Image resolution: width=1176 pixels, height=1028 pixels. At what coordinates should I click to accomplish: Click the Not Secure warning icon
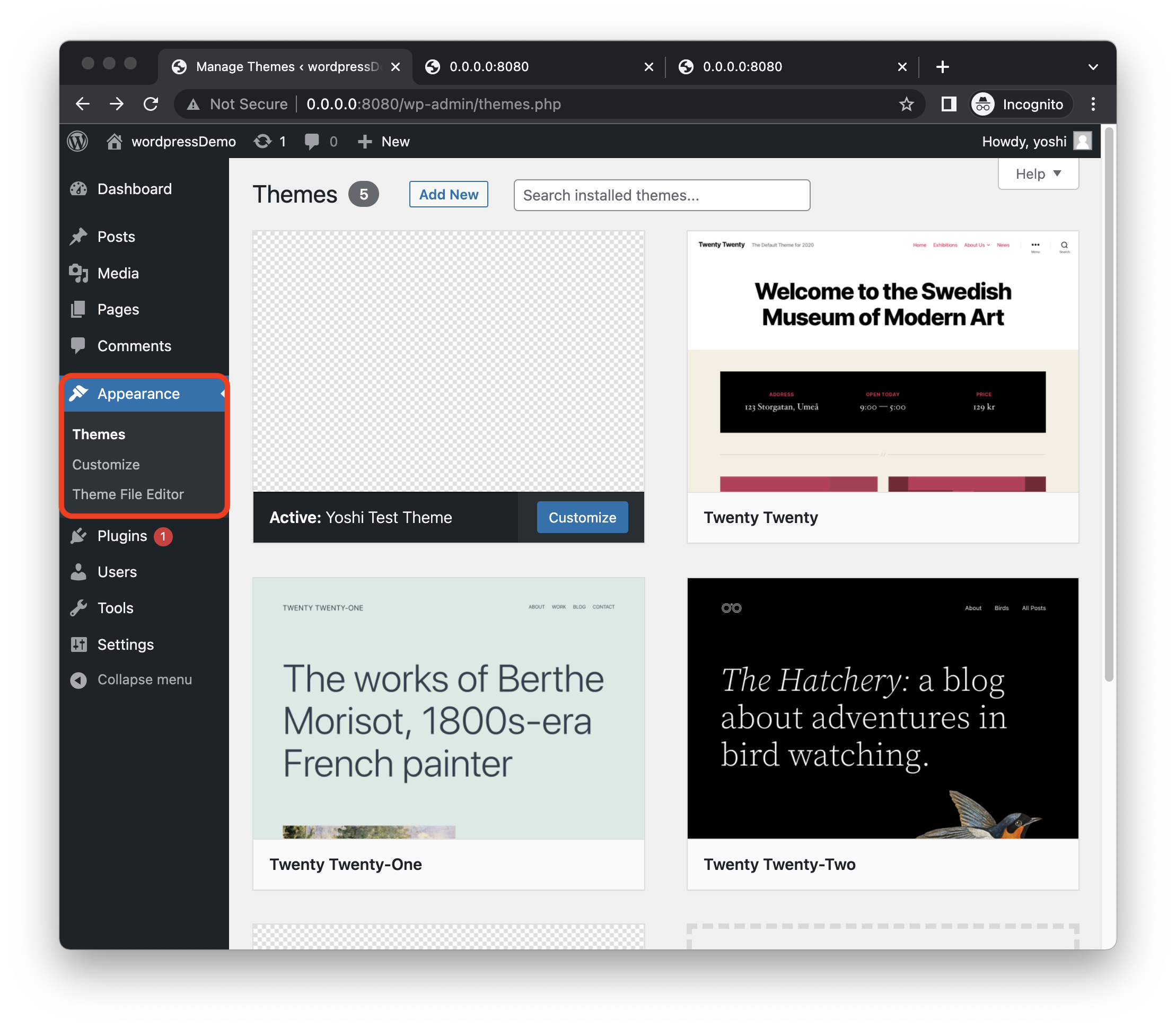pos(193,104)
